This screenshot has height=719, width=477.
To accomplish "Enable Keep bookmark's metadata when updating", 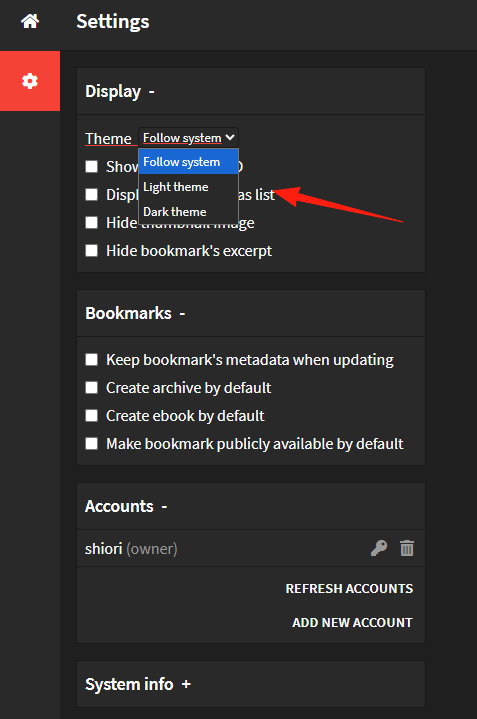I will (92, 360).
